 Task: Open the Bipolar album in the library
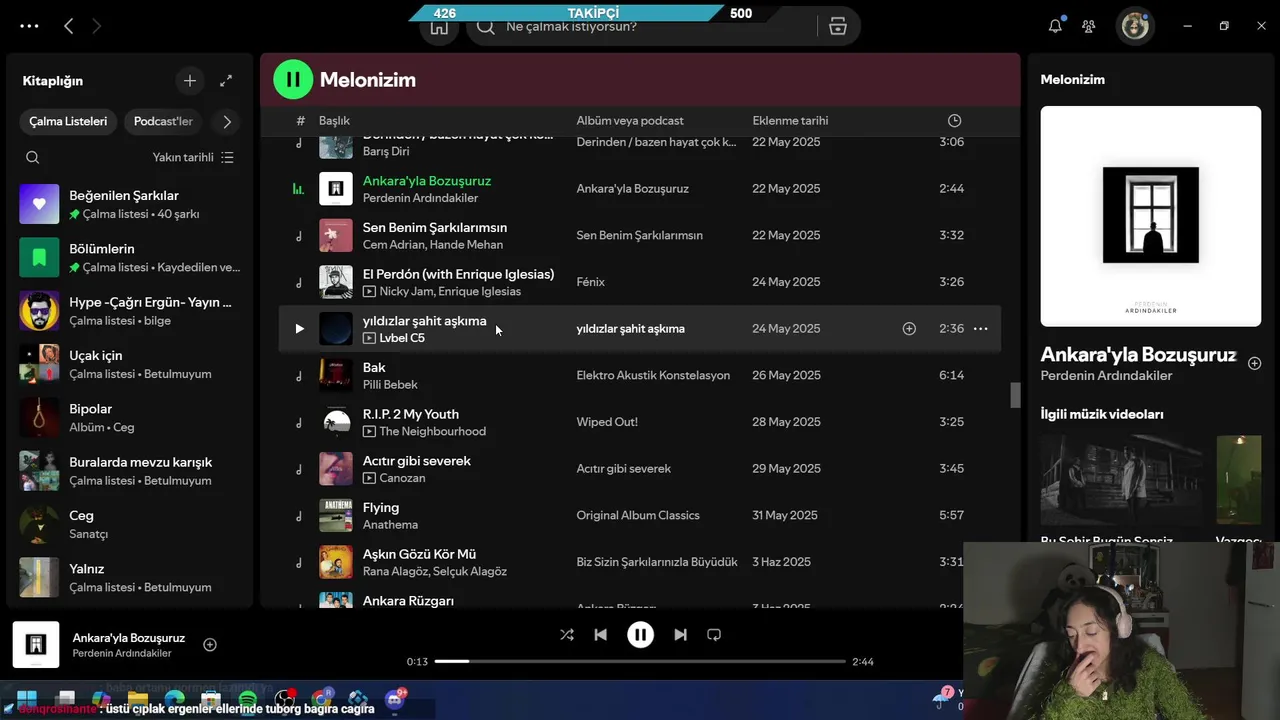(130, 417)
